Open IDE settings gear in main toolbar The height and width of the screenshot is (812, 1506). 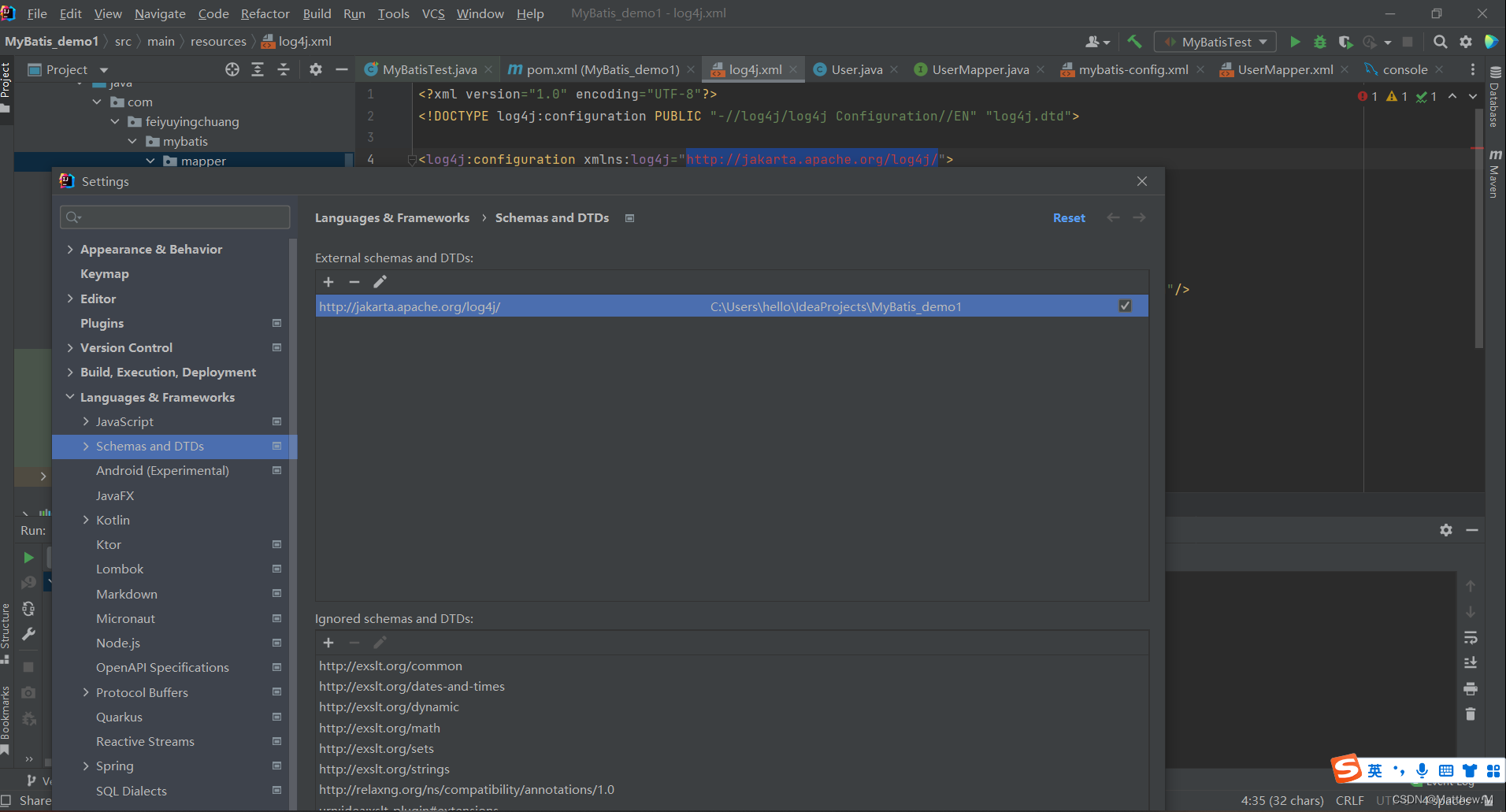pos(1466,42)
